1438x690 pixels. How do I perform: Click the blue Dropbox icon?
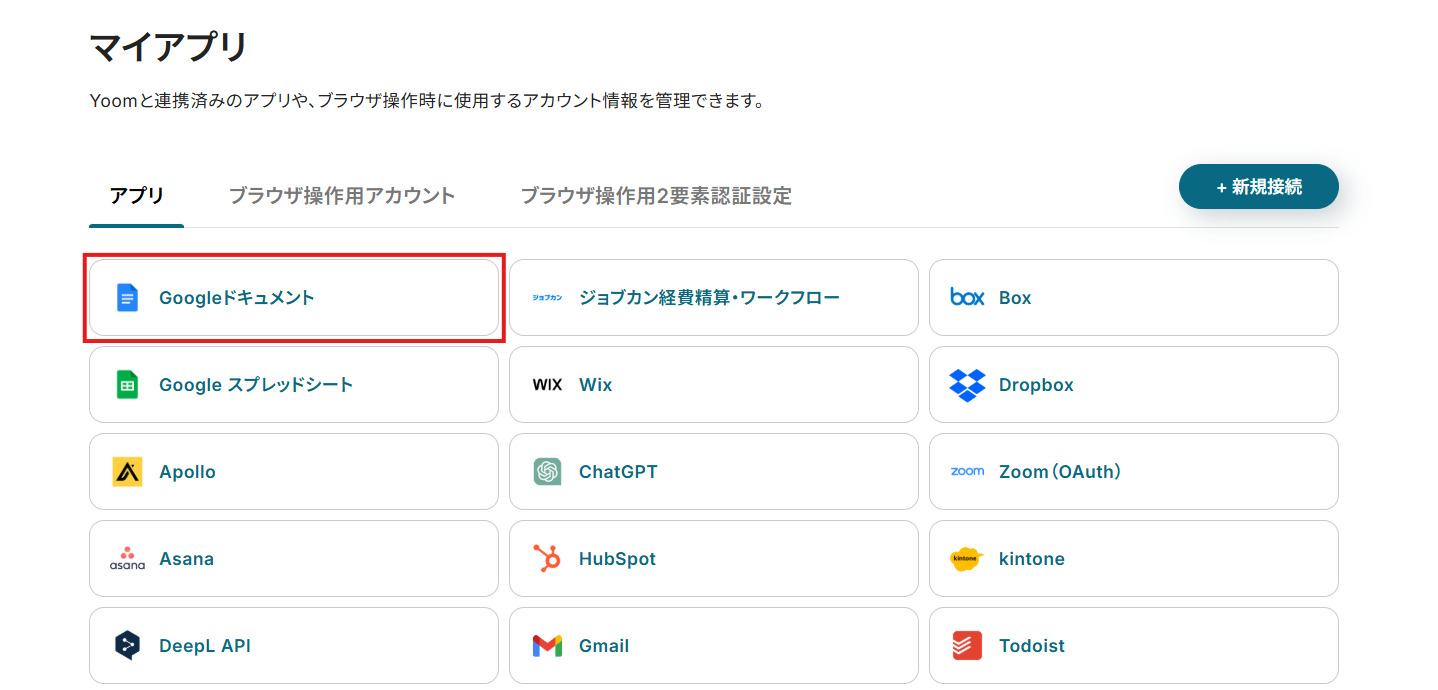click(x=967, y=385)
